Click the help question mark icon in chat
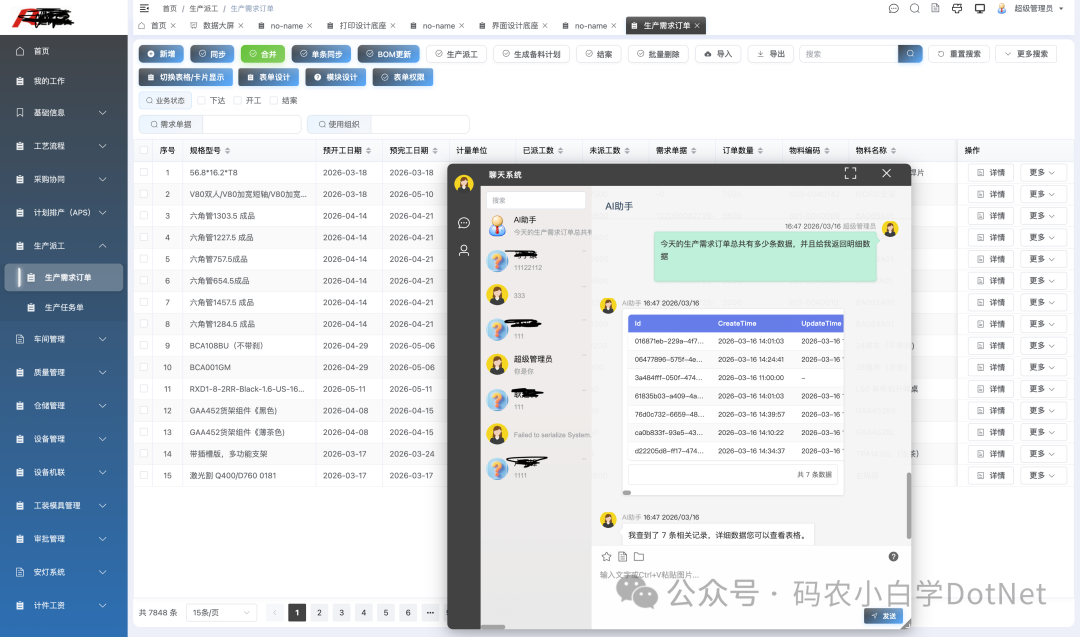This screenshot has height=637, width=1080. [x=893, y=556]
